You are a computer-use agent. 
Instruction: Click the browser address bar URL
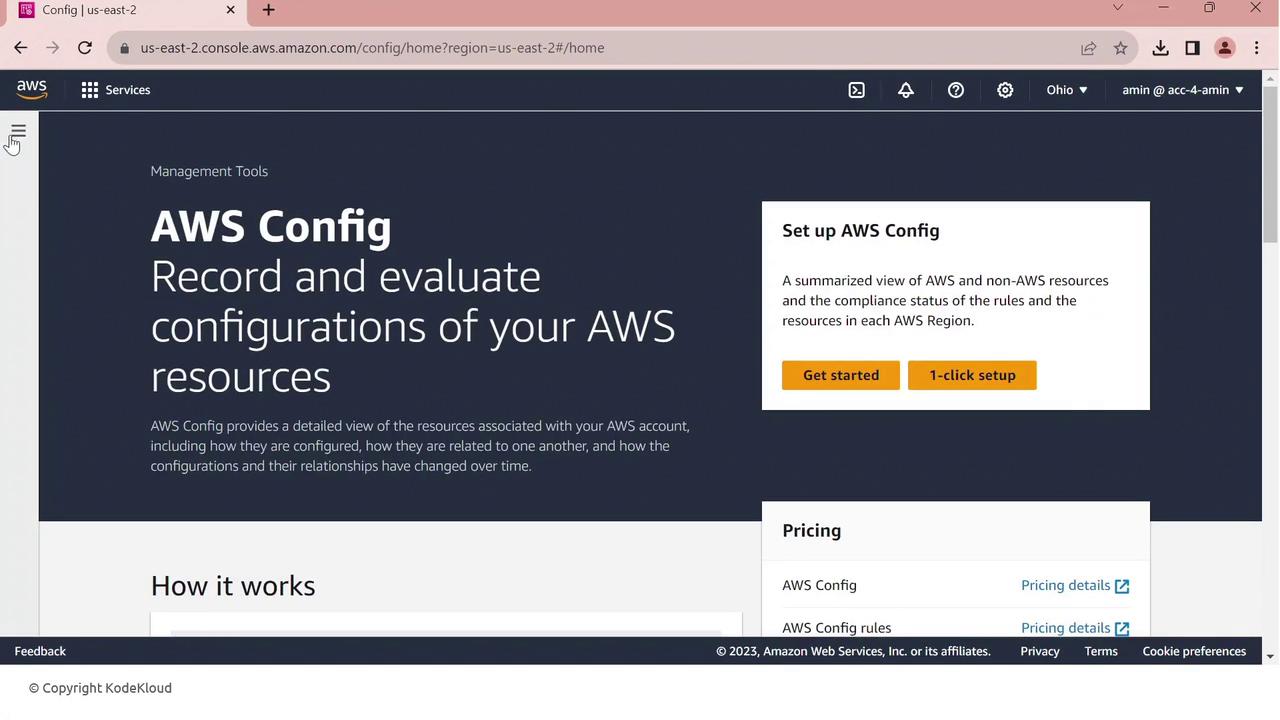[x=372, y=48]
